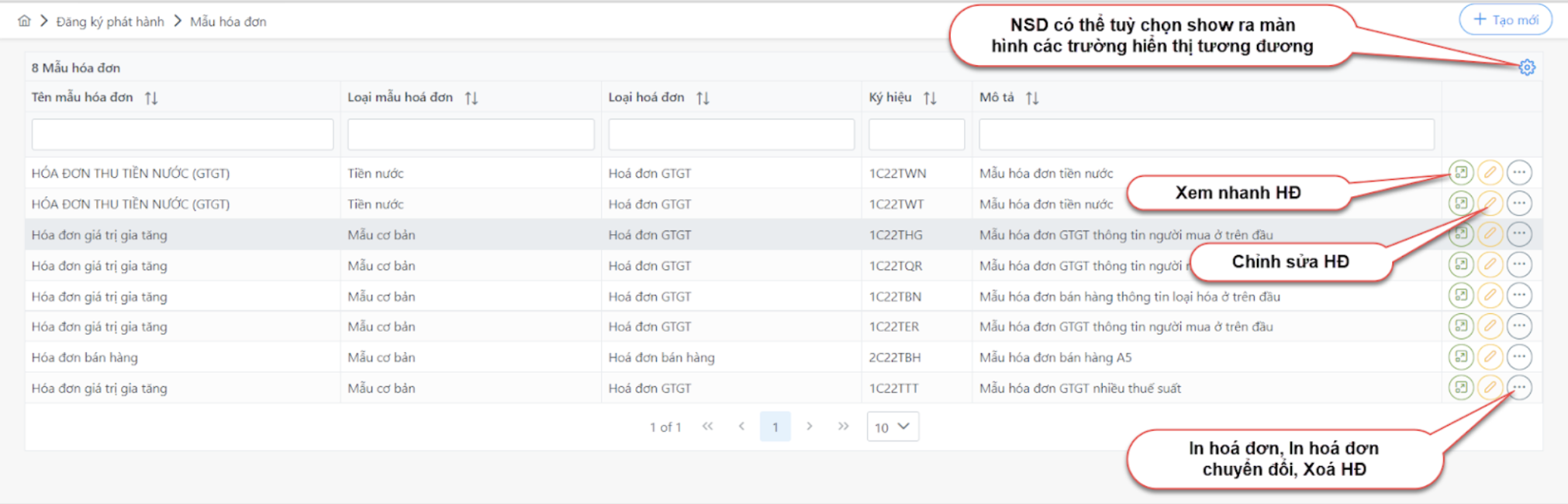Image resolution: width=1568 pixels, height=504 pixels.
Task: Click the Ký hiệu filter input field
Action: (916, 134)
